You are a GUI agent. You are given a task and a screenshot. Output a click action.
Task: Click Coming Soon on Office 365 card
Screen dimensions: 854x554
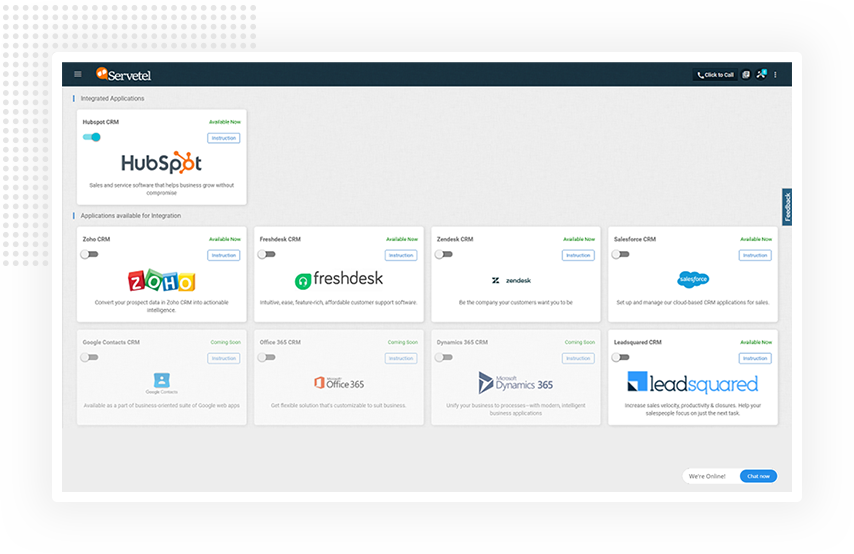402,342
